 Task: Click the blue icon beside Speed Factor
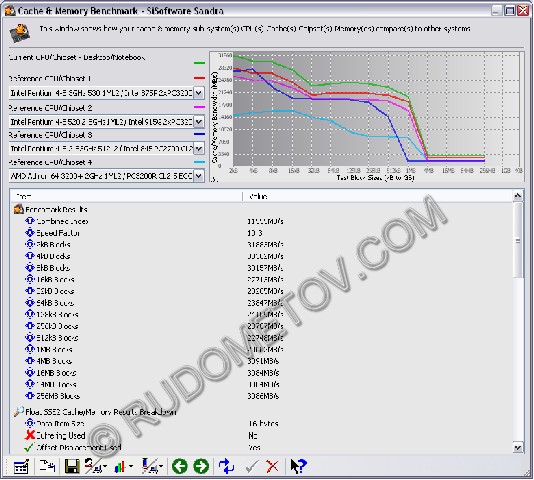[30, 233]
